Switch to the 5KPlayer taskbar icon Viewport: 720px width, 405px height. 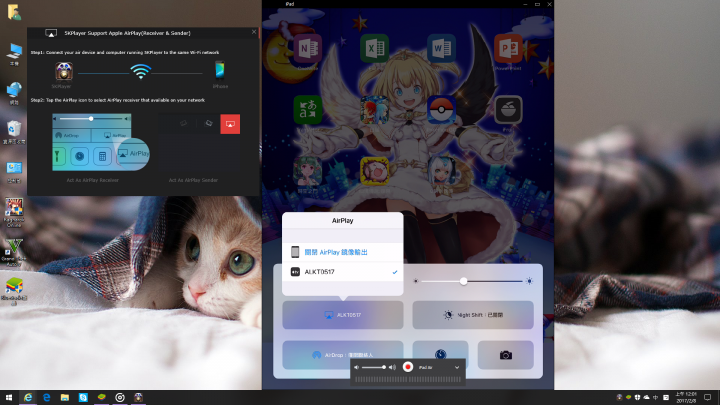point(138,398)
